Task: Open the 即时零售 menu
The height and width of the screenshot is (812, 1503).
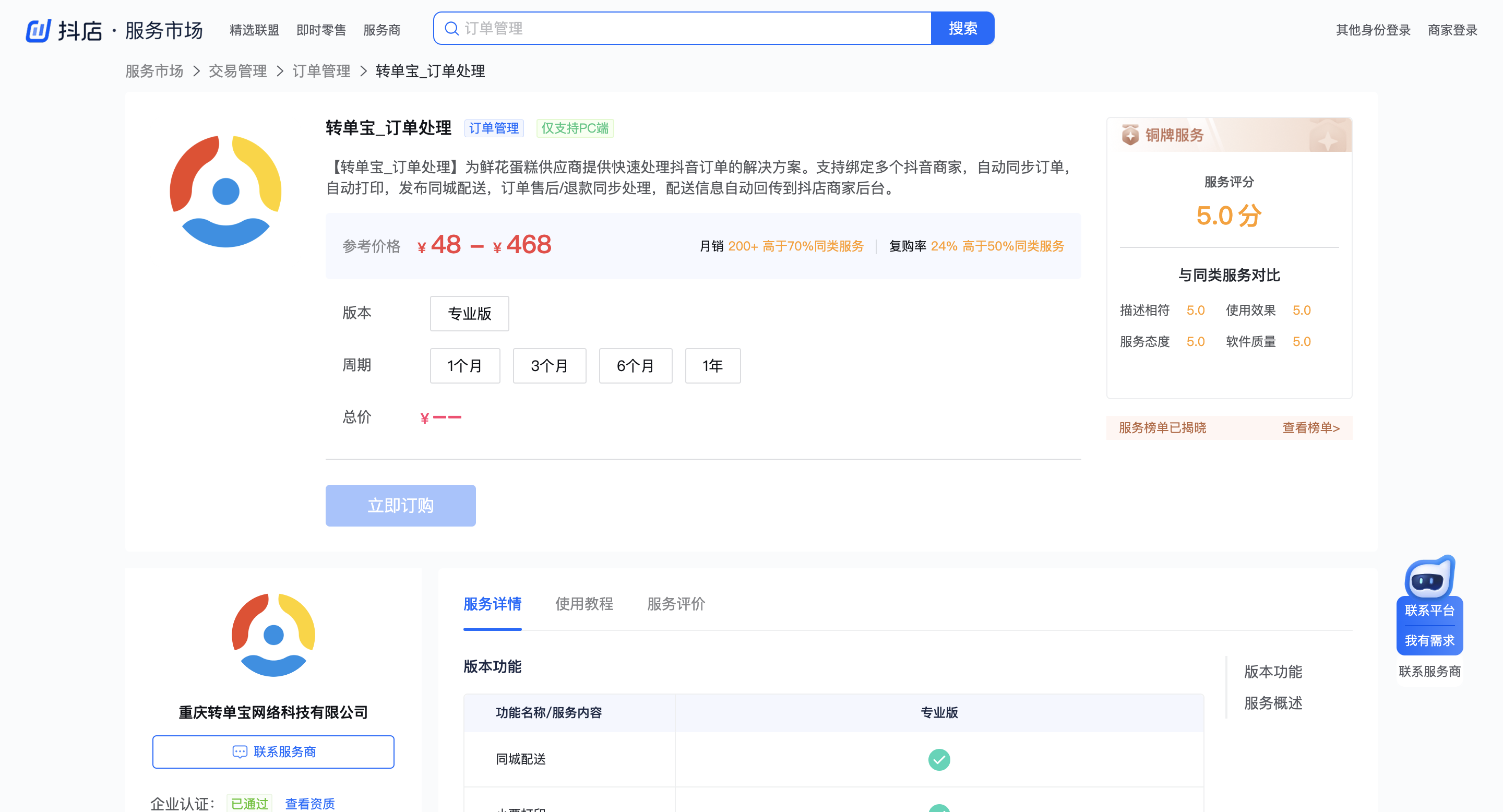Action: 321,30
